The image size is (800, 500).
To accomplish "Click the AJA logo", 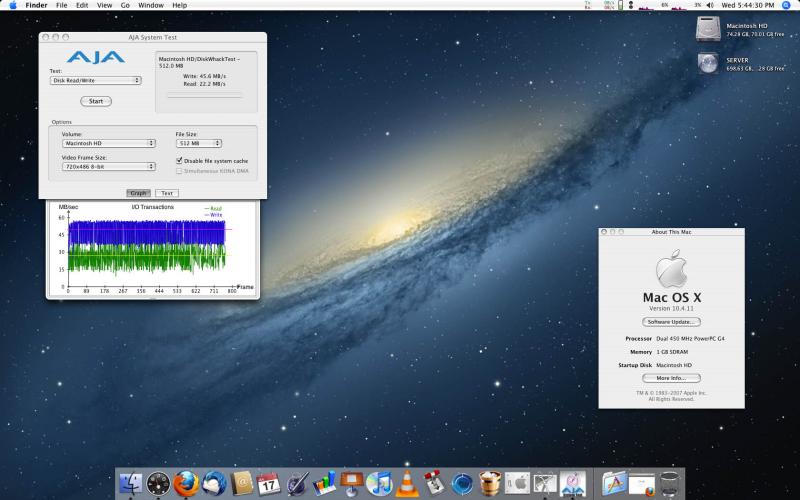I will pyautogui.click(x=95, y=57).
